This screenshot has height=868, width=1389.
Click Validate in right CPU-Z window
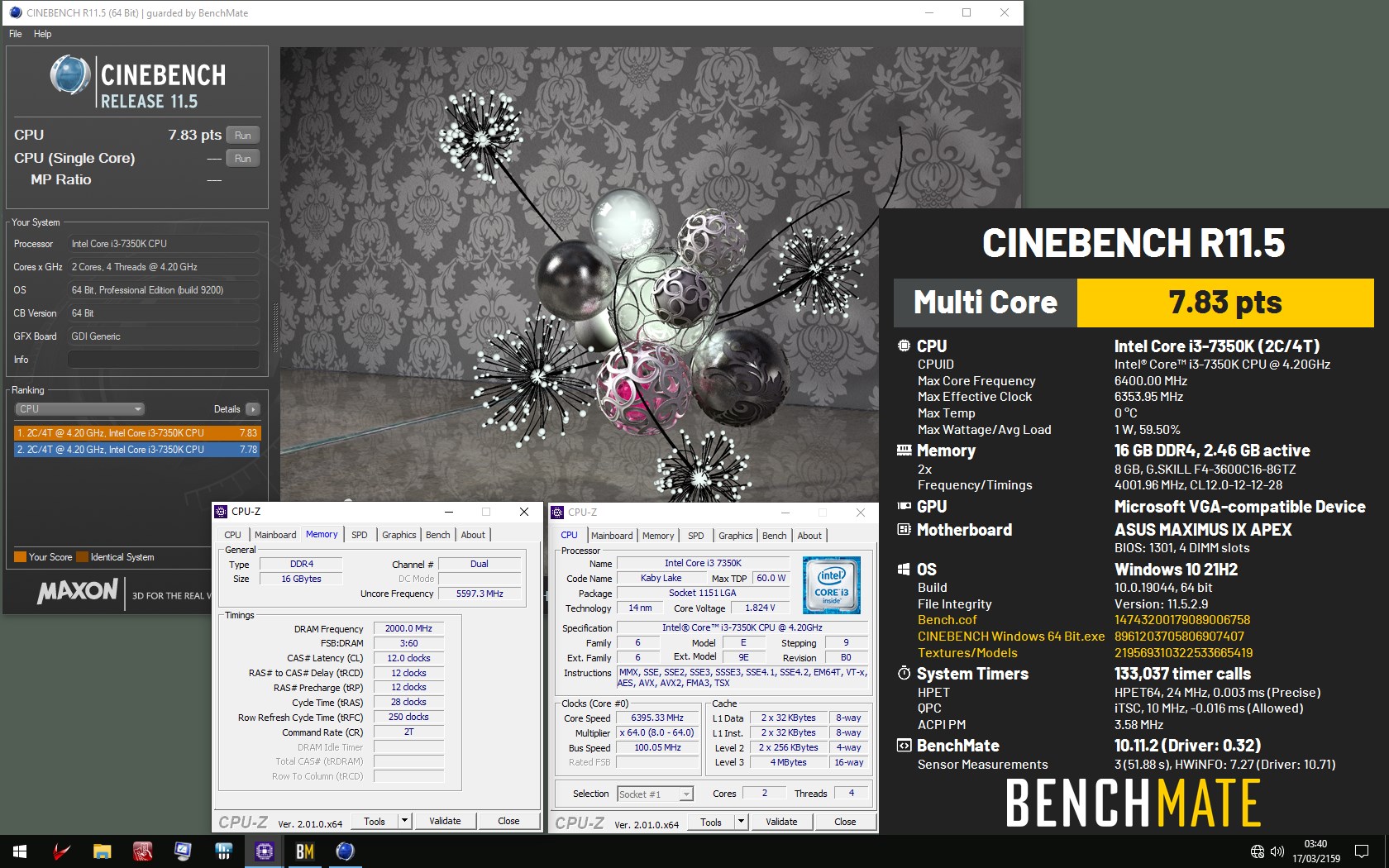tap(781, 822)
